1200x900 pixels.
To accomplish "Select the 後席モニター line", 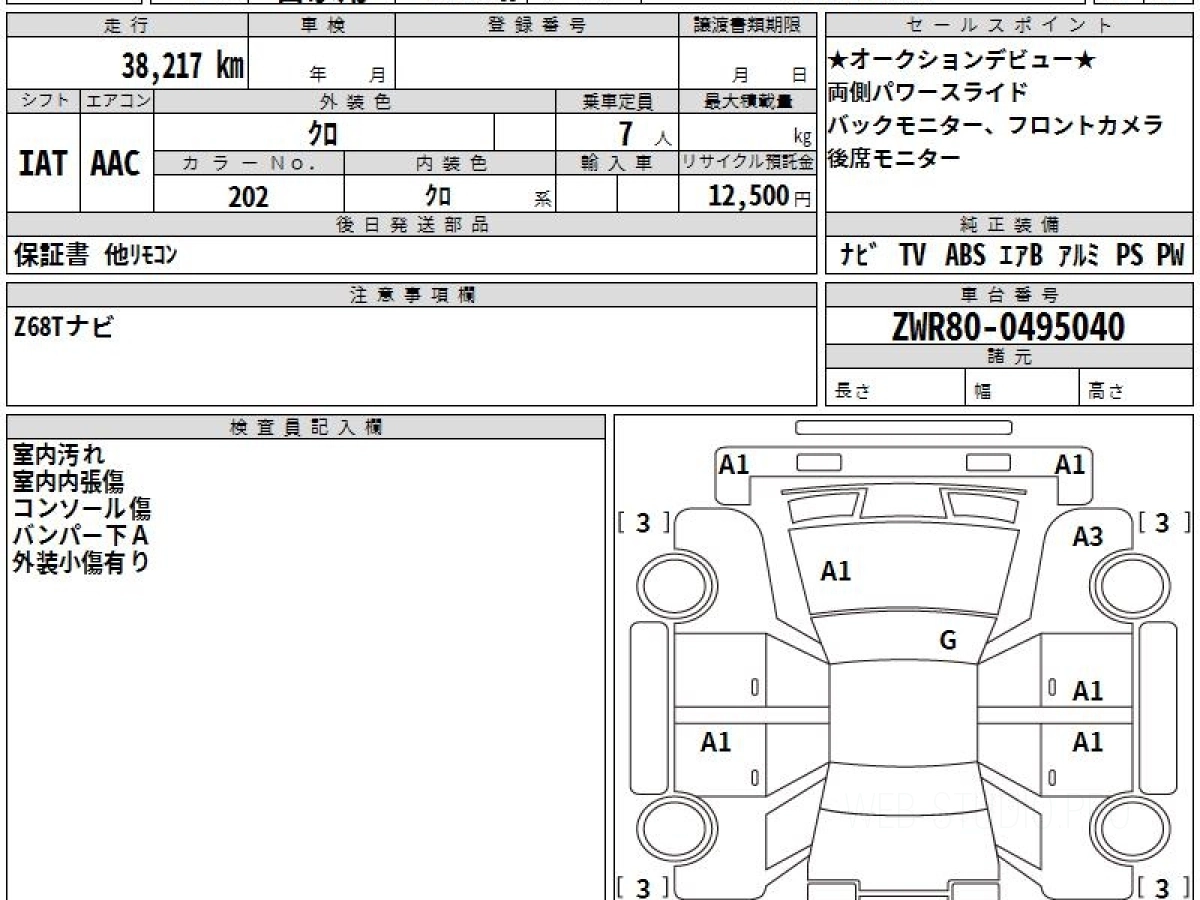I will (894, 157).
